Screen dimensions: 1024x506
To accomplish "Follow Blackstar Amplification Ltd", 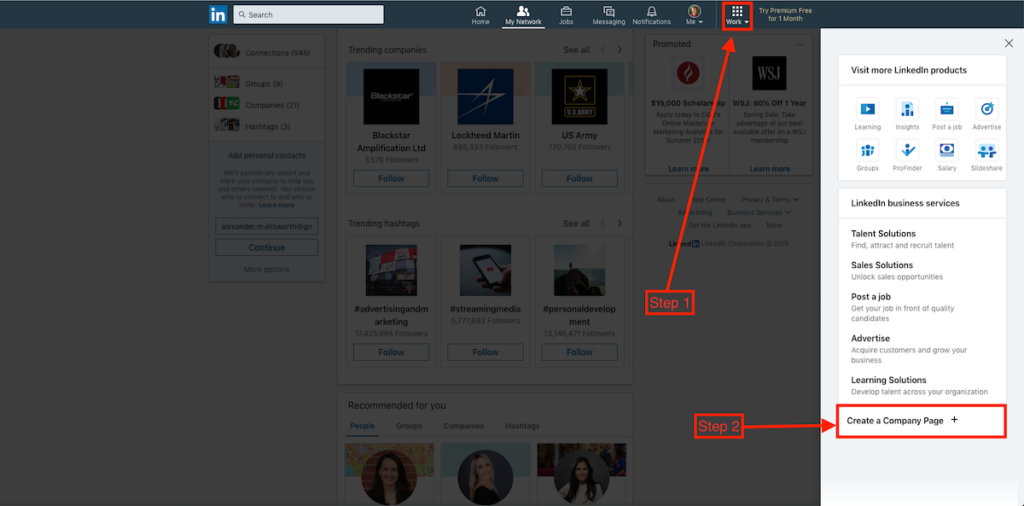I will pyautogui.click(x=391, y=178).
